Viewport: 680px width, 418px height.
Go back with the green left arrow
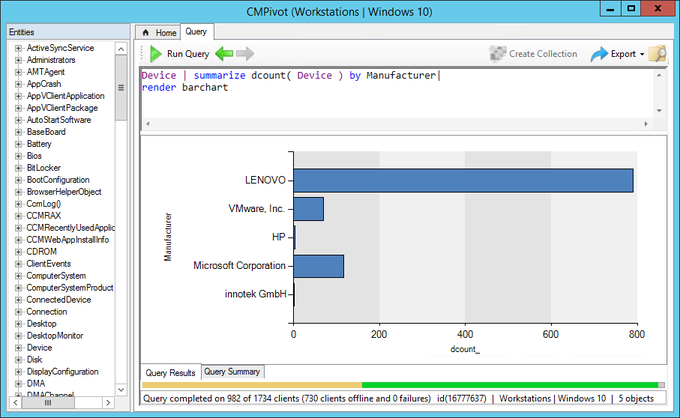(x=224, y=54)
